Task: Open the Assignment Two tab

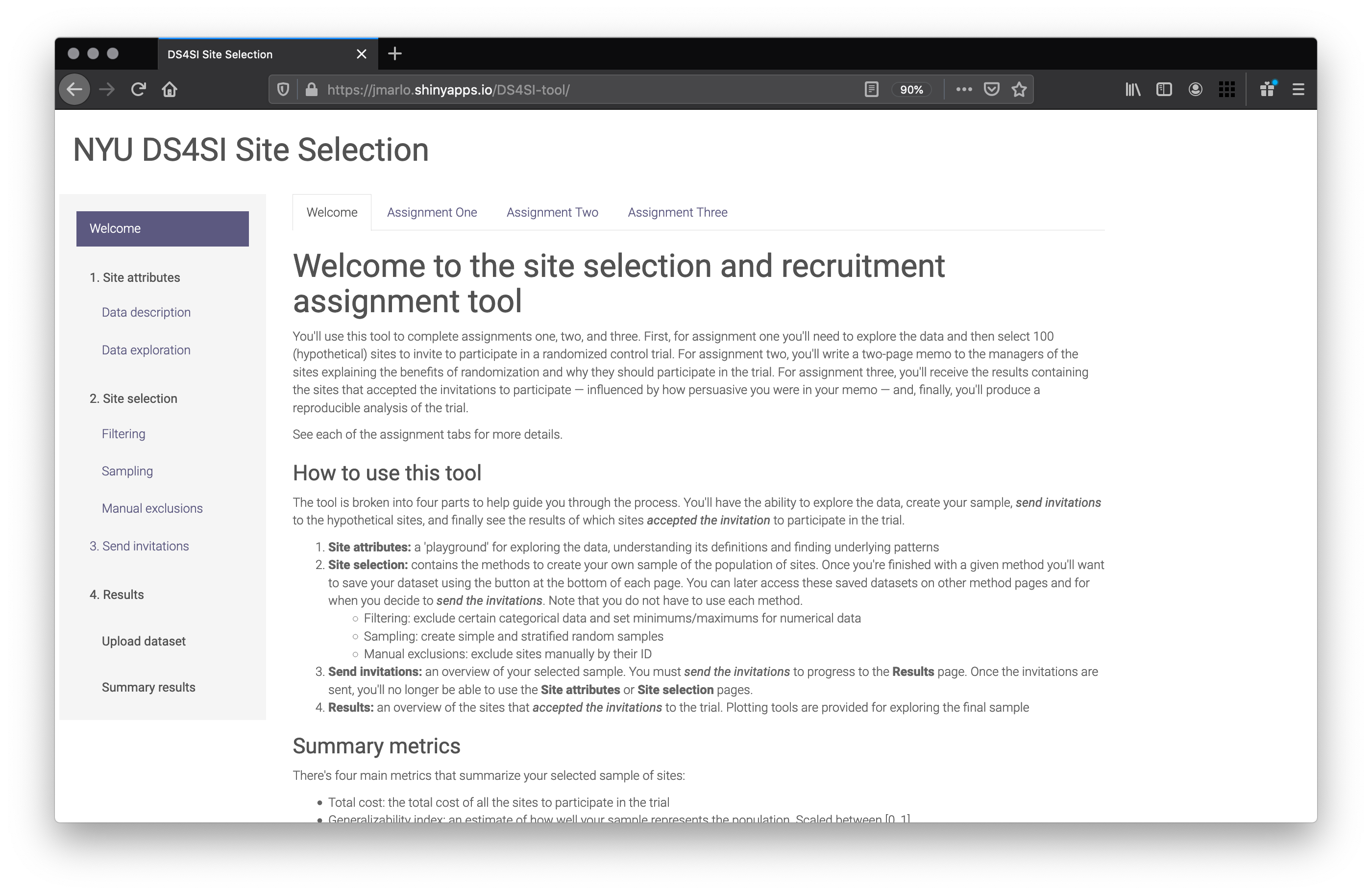Action: [552, 212]
